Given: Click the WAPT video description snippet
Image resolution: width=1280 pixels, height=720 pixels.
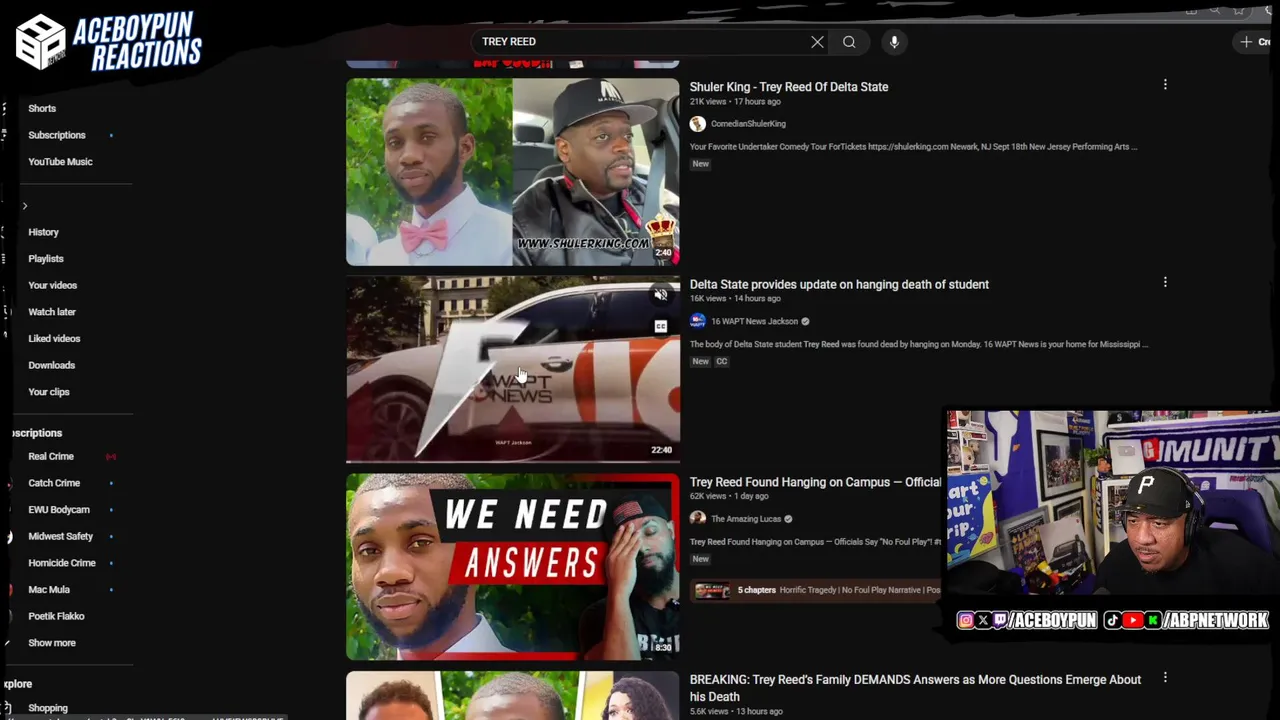Looking at the screenshot, I should [919, 344].
